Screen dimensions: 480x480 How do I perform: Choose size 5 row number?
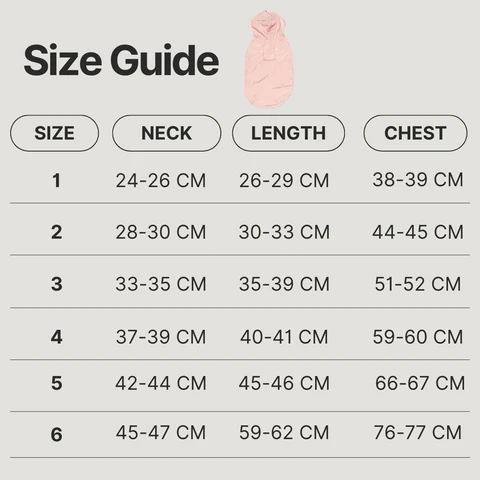(x=56, y=383)
